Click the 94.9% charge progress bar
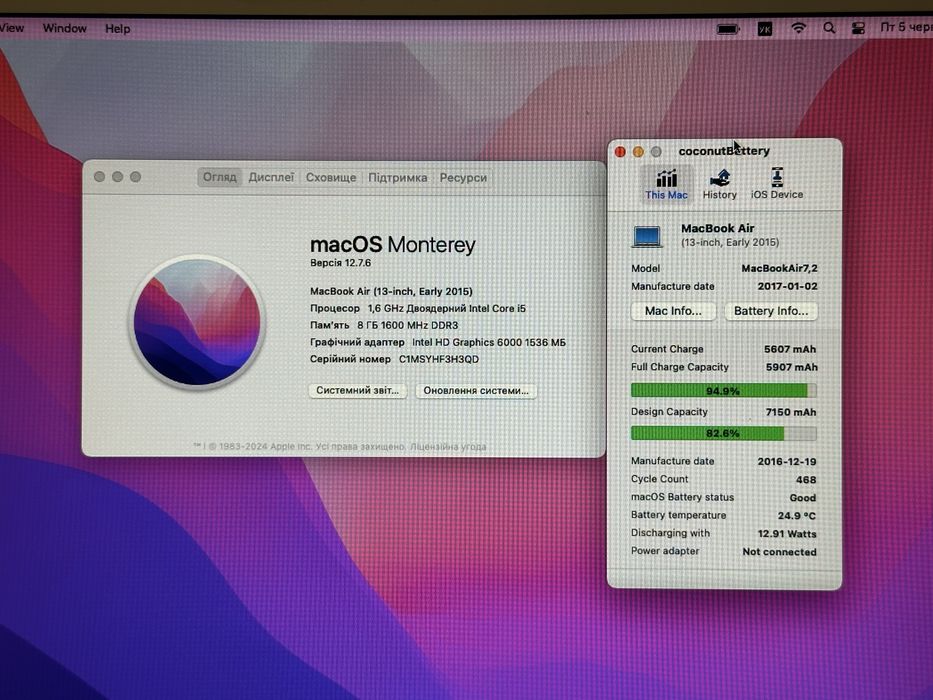This screenshot has width=933, height=700. pos(724,390)
